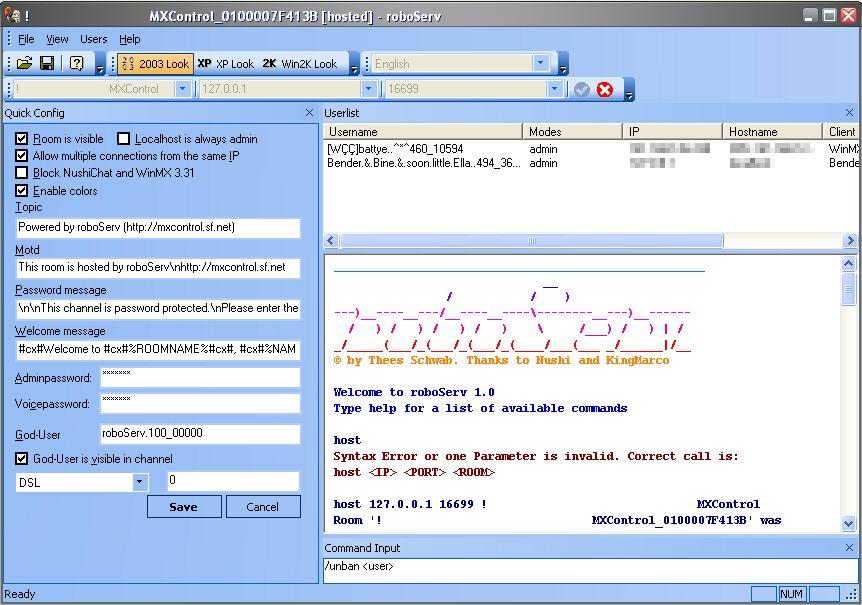Toggle Allow multiple connections from same IP
This screenshot has height=605, width=862.
(21, 156)
